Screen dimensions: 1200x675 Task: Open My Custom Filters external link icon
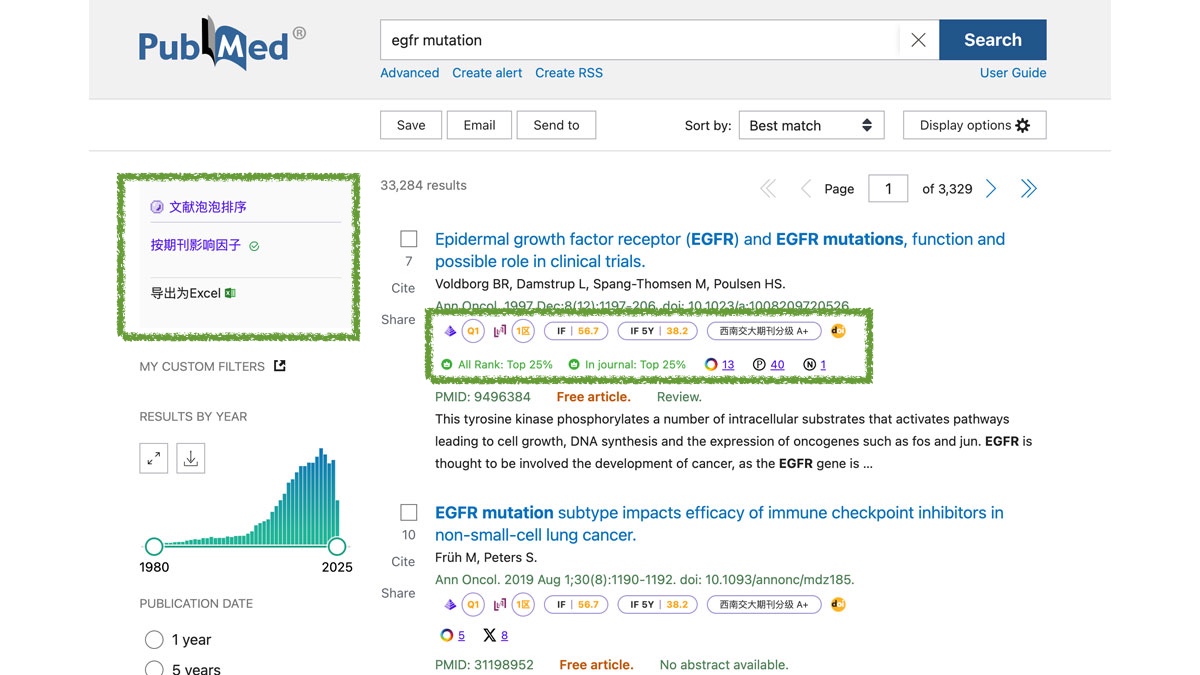280,366
